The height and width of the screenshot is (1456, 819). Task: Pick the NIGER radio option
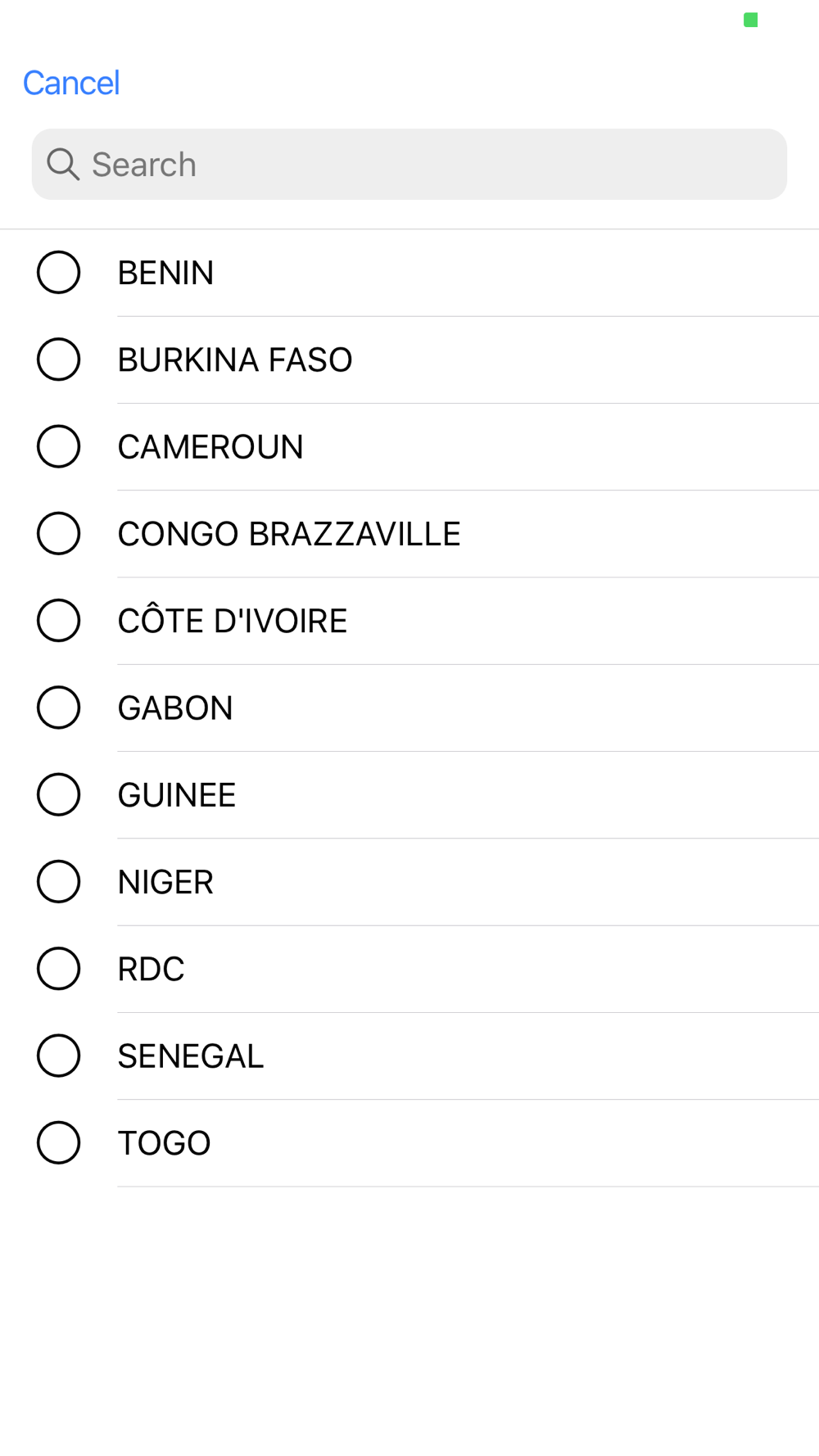(58, 882)
